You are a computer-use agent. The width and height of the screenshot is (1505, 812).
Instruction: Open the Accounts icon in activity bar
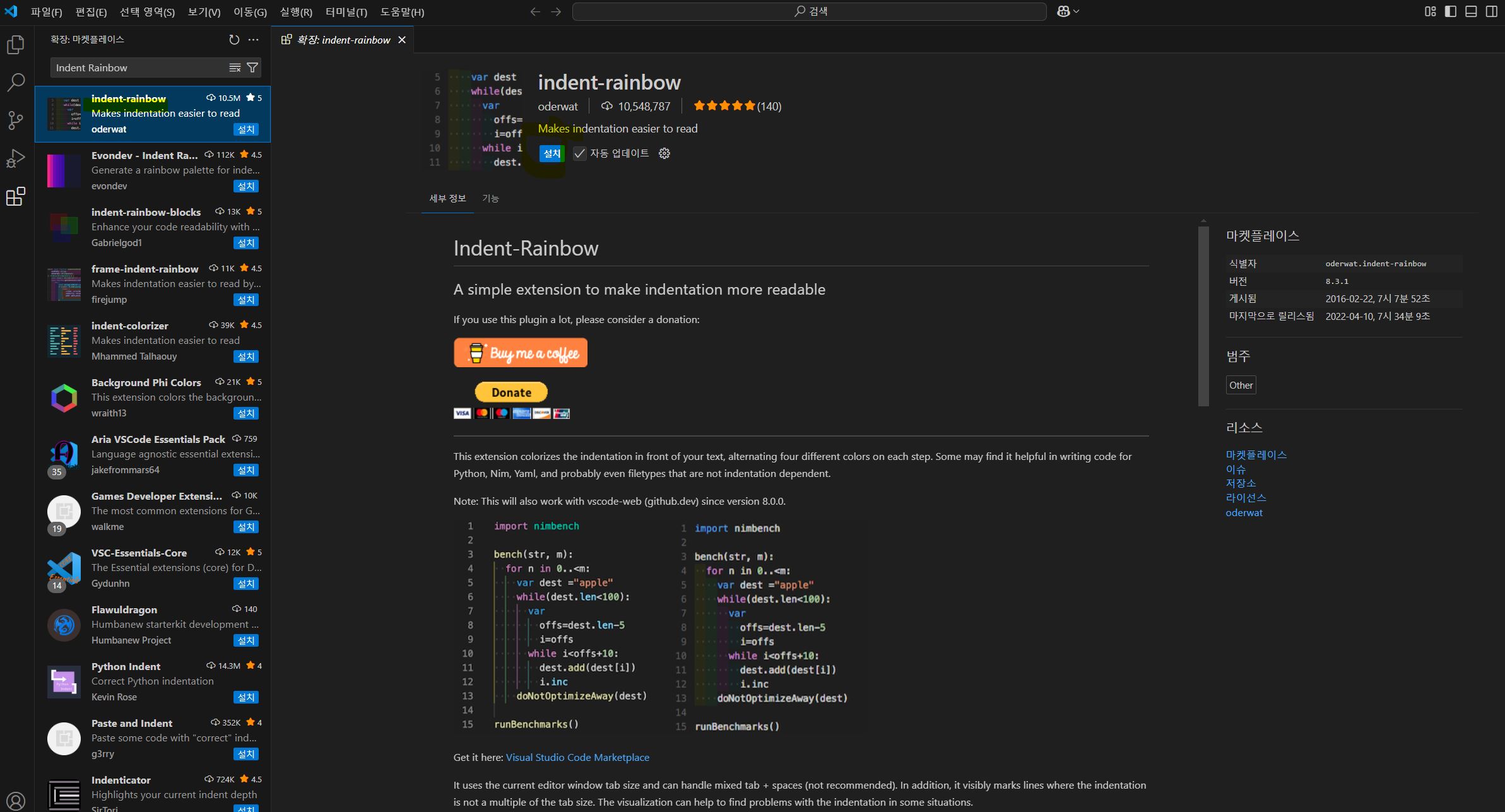point(15,801)
